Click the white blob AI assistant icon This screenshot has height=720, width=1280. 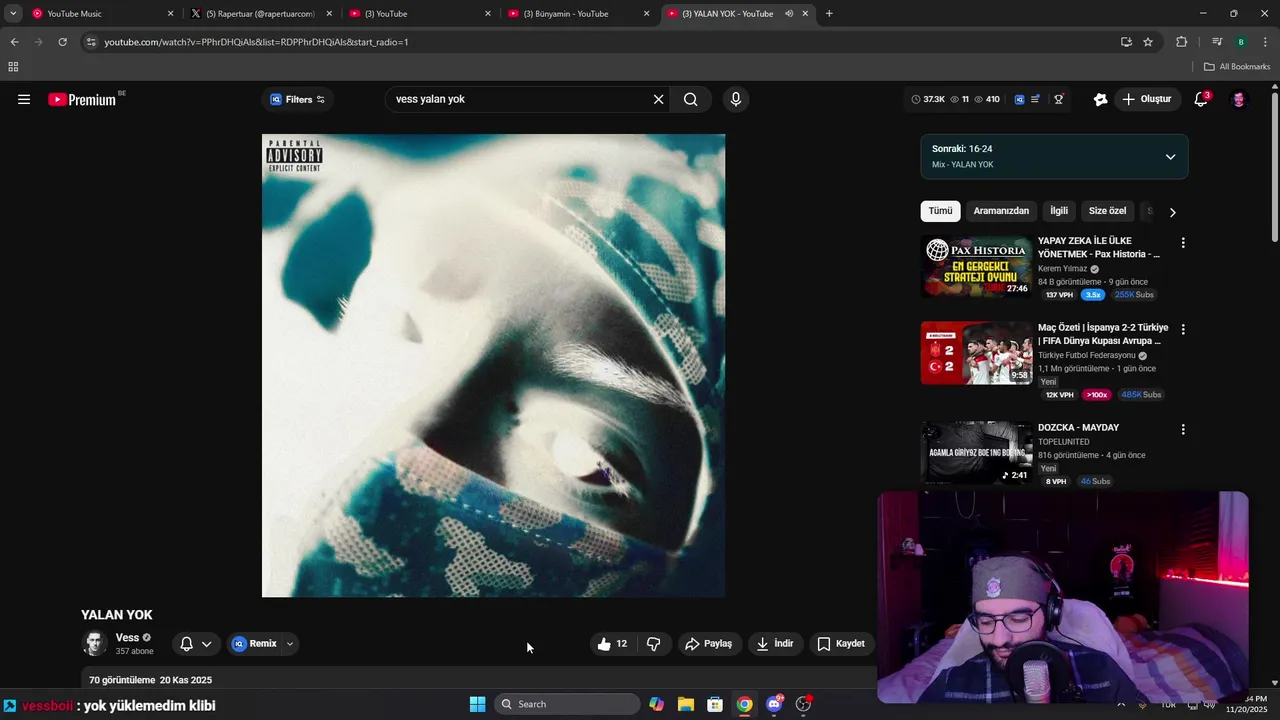click(1100, 99)
